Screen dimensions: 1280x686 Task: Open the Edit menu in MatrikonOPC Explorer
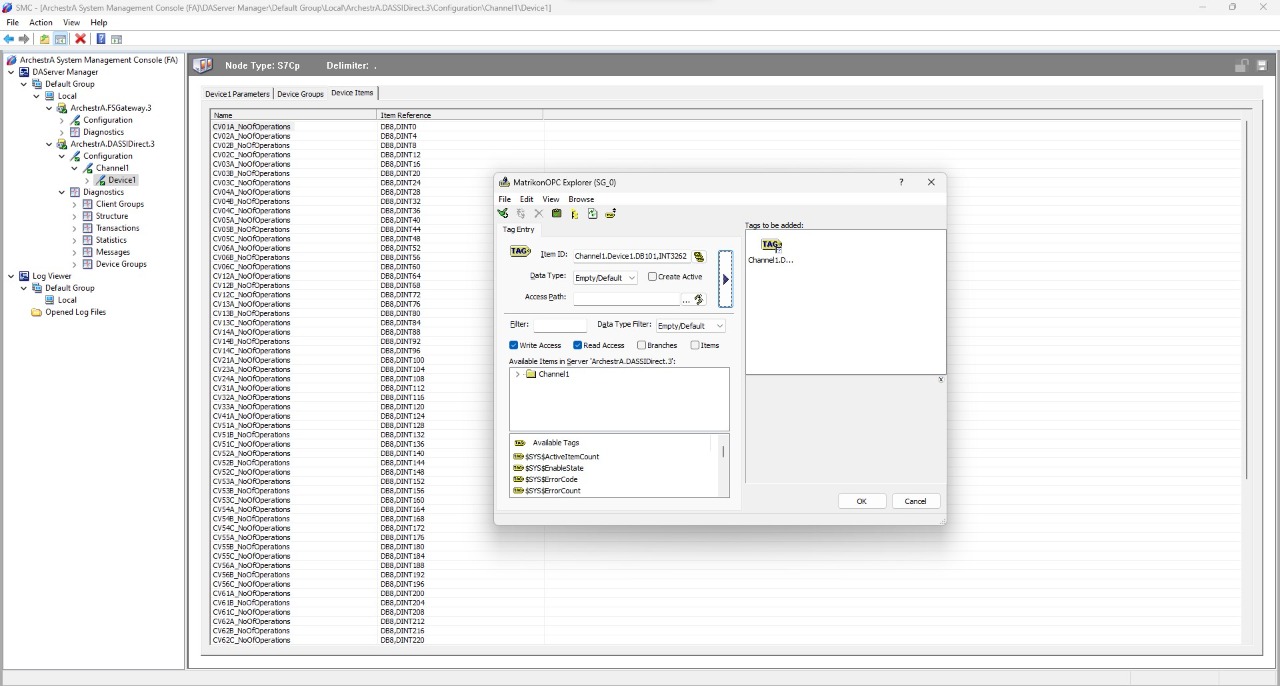click(x=527, y=199)
